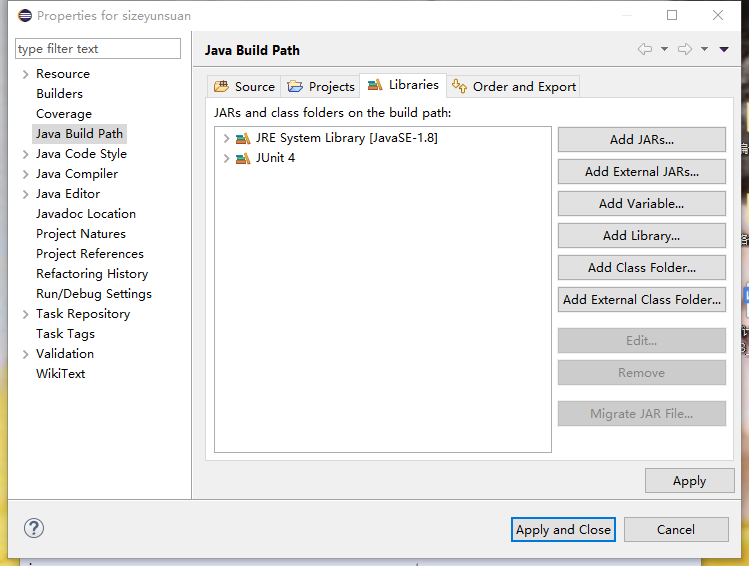Switch to Order and Export tab
The image size is (749, 566).
tap(514, 86)
